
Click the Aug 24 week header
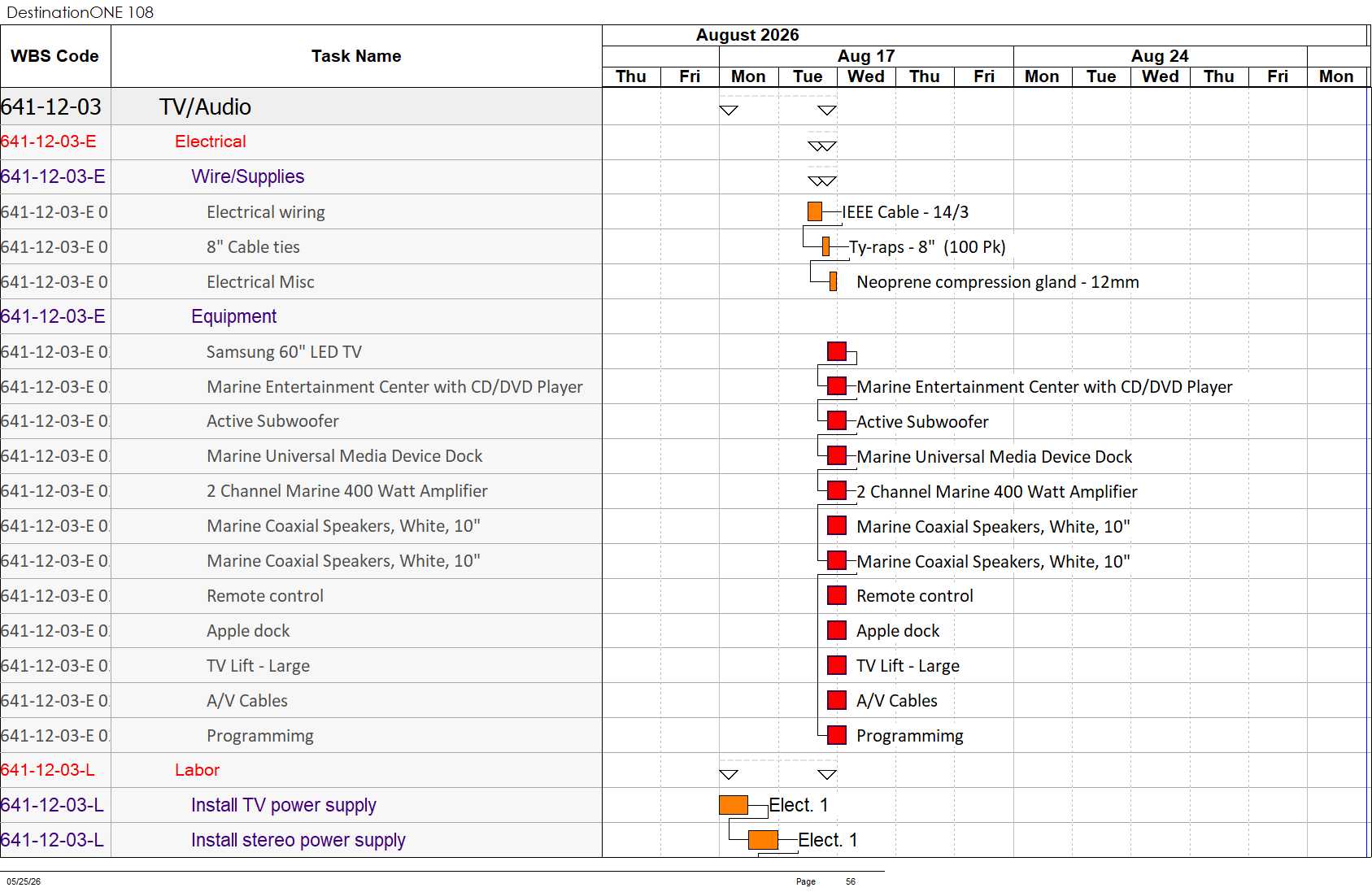coord(1160,56)
